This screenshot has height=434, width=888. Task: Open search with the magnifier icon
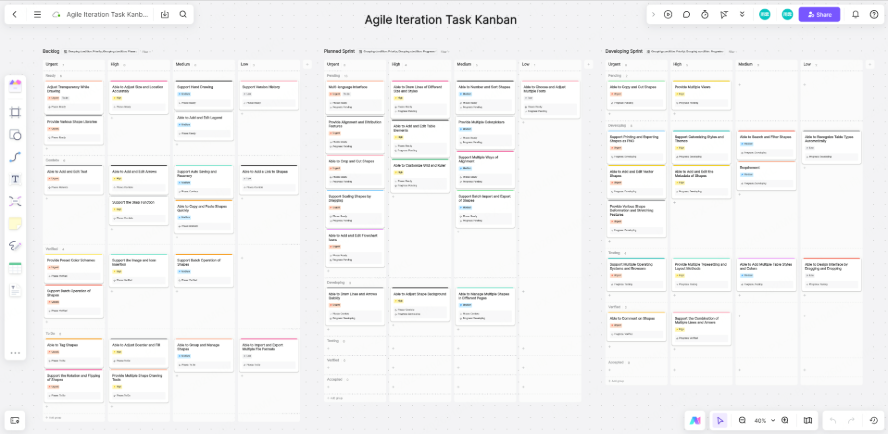[183, 15]
